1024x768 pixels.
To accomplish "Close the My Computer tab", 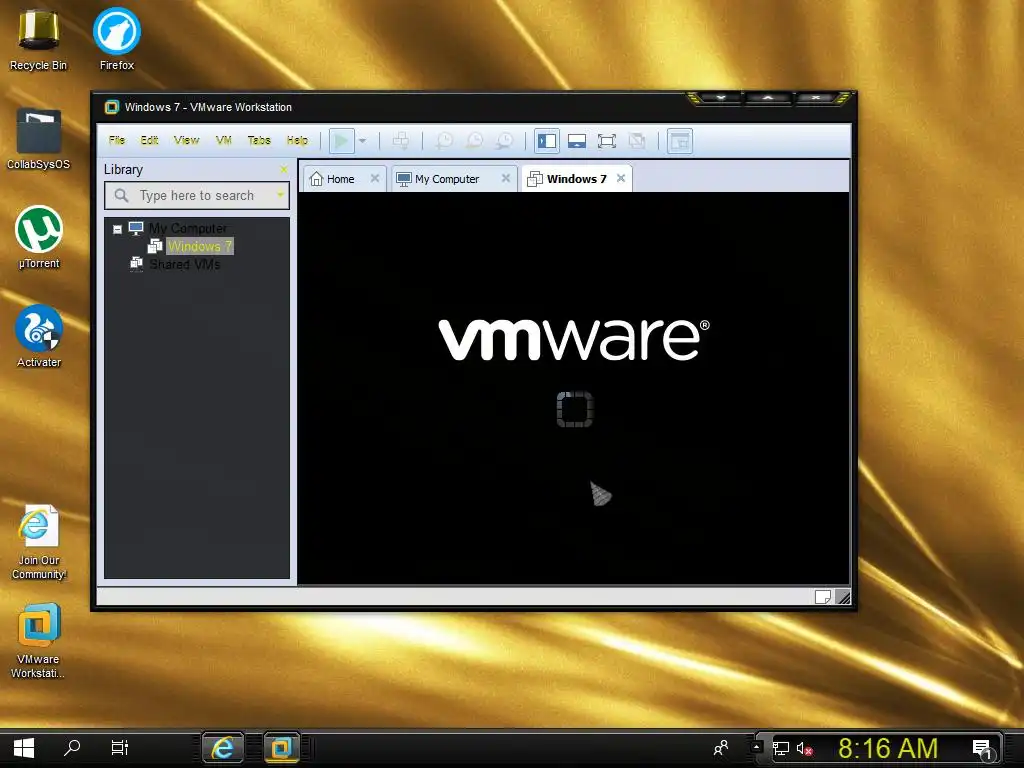I will 505,178.
